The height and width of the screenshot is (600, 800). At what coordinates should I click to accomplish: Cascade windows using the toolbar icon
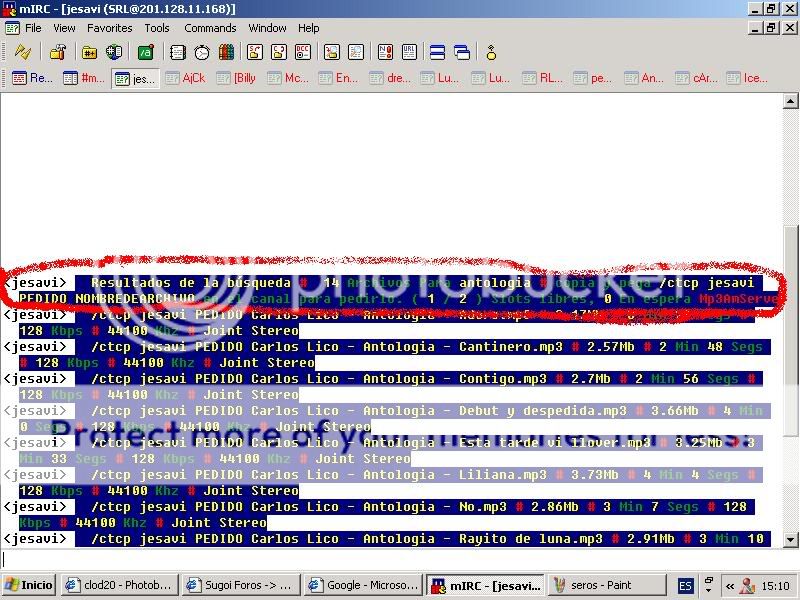462,52
